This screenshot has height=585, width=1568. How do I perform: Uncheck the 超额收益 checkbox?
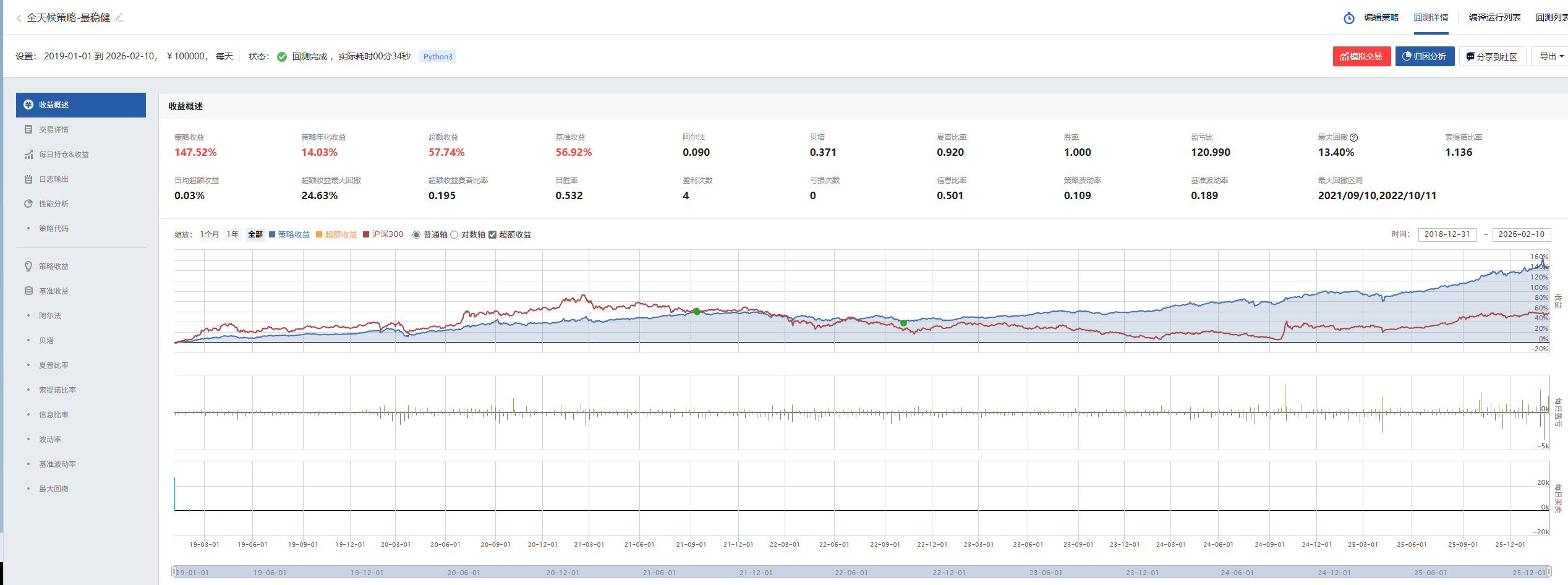493,234
